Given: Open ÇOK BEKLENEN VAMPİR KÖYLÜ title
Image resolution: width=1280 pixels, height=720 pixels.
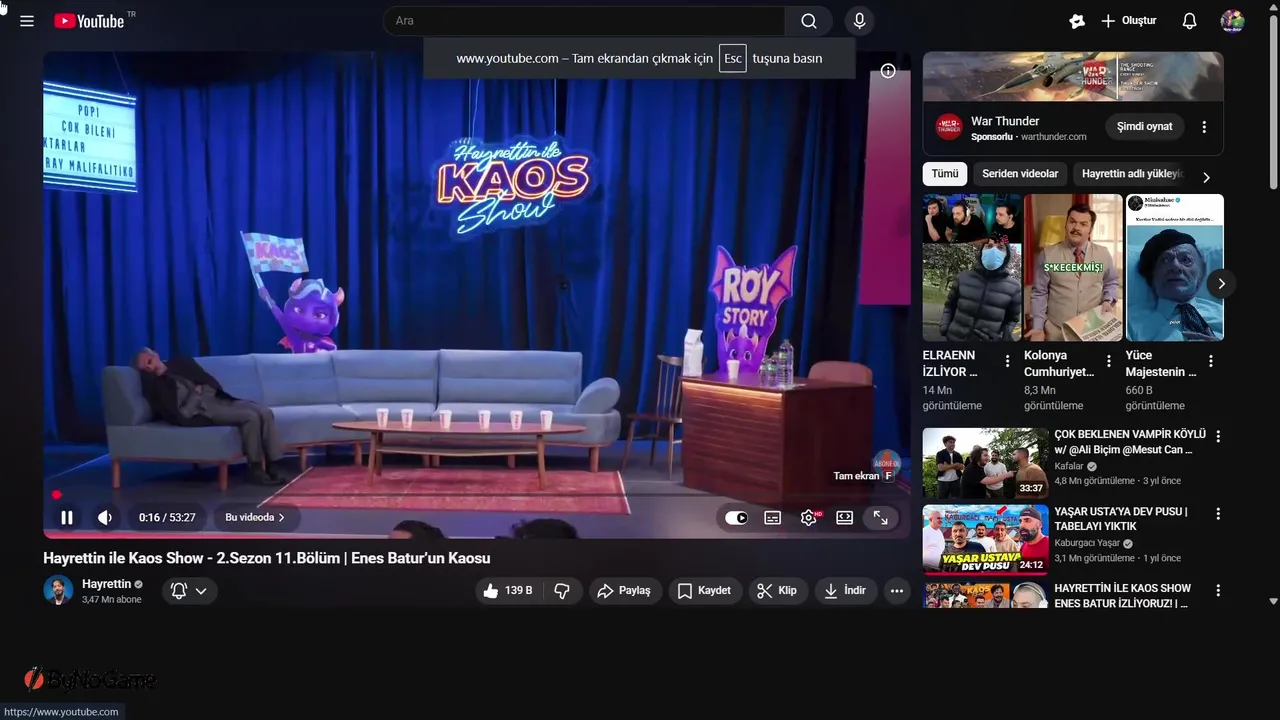Looking at the screenshot, I should 1130,442.
